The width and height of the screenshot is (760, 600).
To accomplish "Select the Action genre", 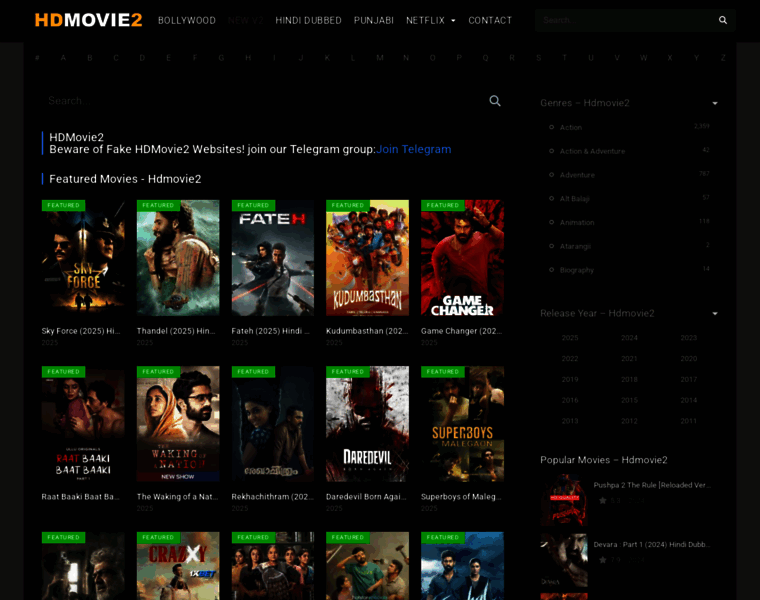I will [x=570, y=127].
